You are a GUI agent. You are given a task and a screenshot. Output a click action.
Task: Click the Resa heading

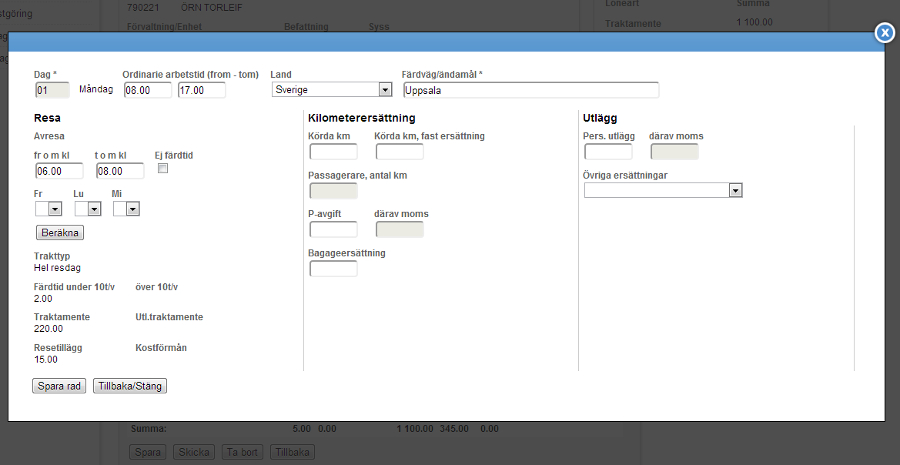(x=47, y=118)
